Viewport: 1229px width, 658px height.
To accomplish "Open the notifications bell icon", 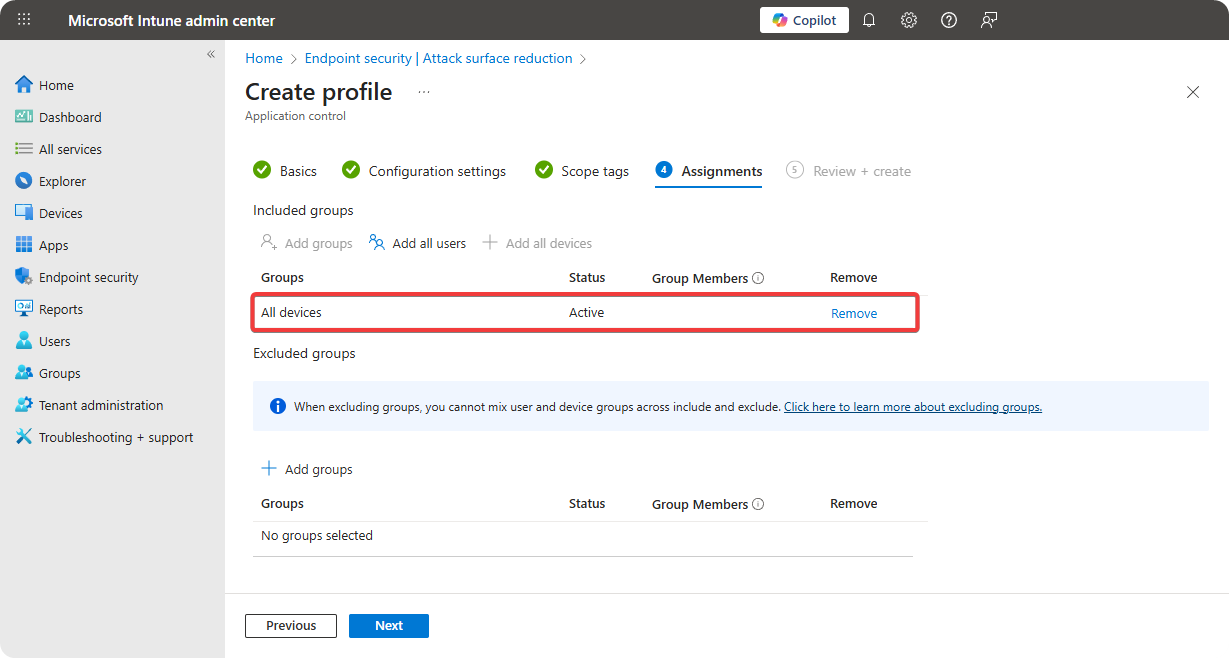I will point(869,20).
